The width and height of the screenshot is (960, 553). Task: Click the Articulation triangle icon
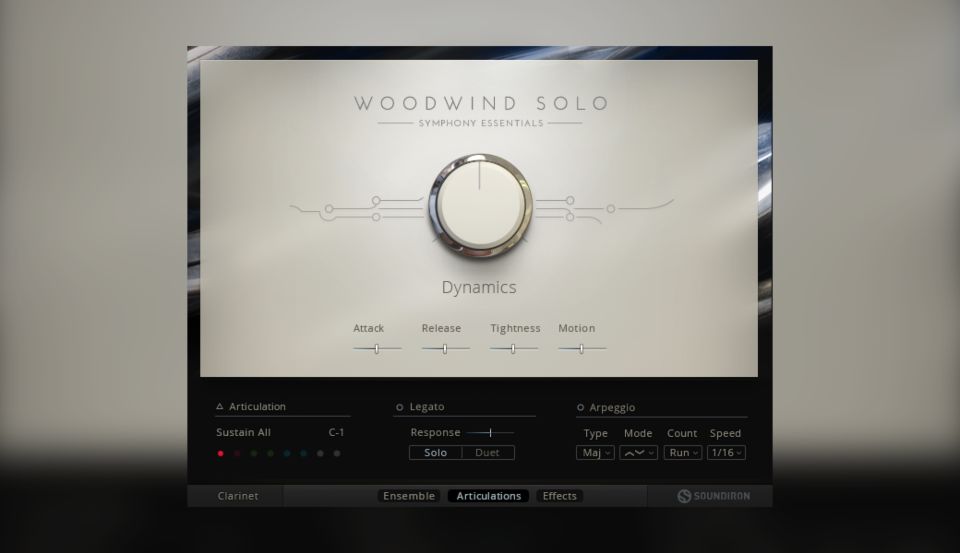[220, 407]
